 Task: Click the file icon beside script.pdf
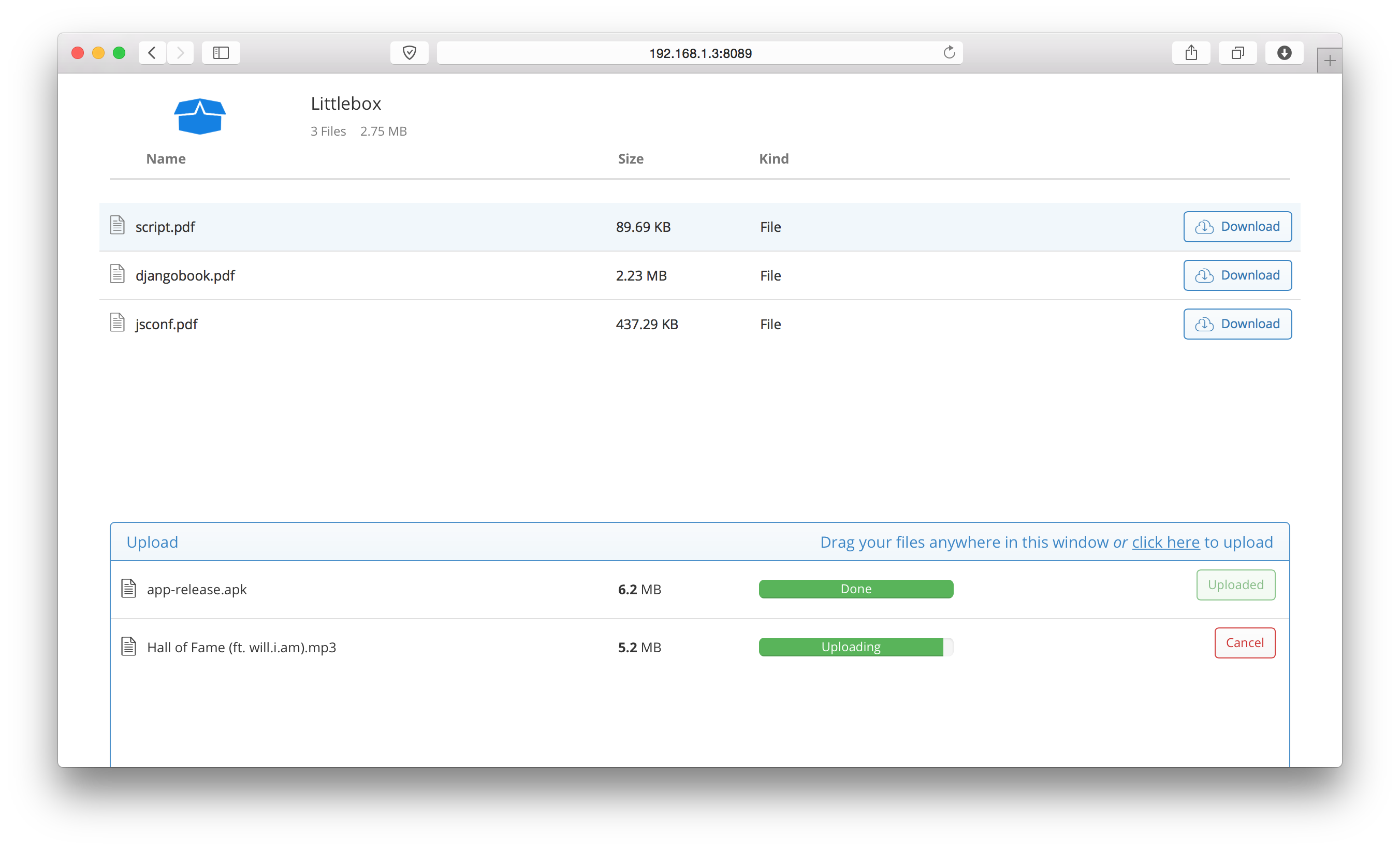pyautogui.click(x=117, y=225)
